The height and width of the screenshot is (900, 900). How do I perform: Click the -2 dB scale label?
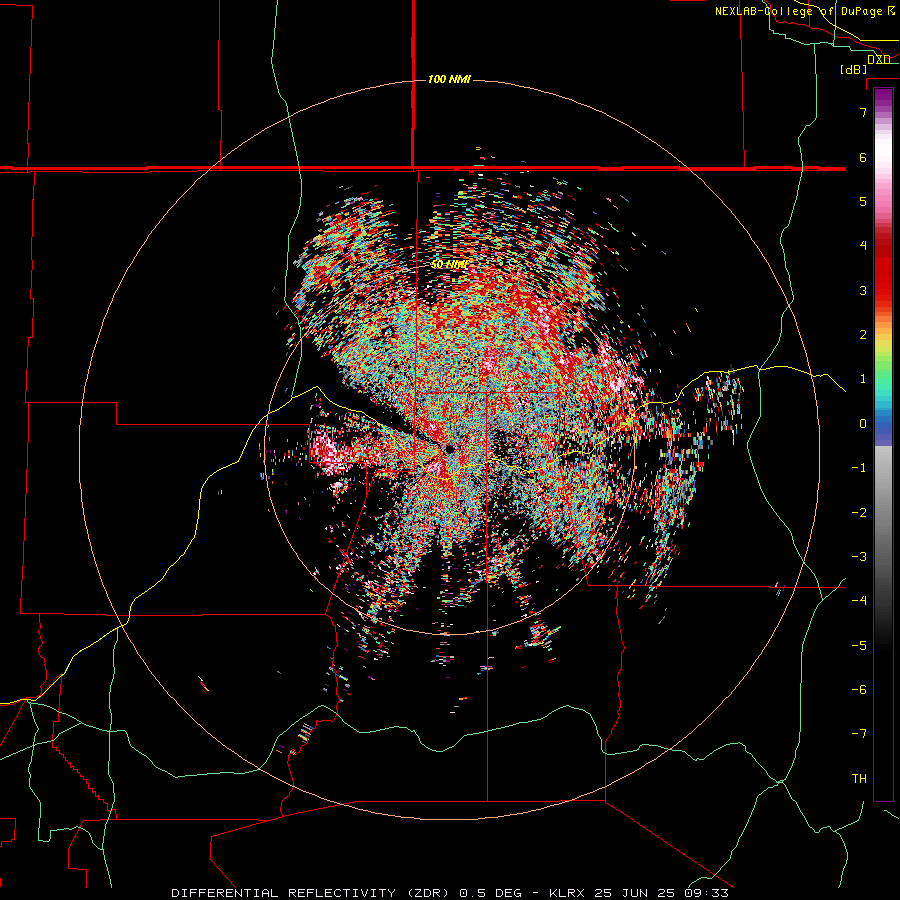(859, 513)
